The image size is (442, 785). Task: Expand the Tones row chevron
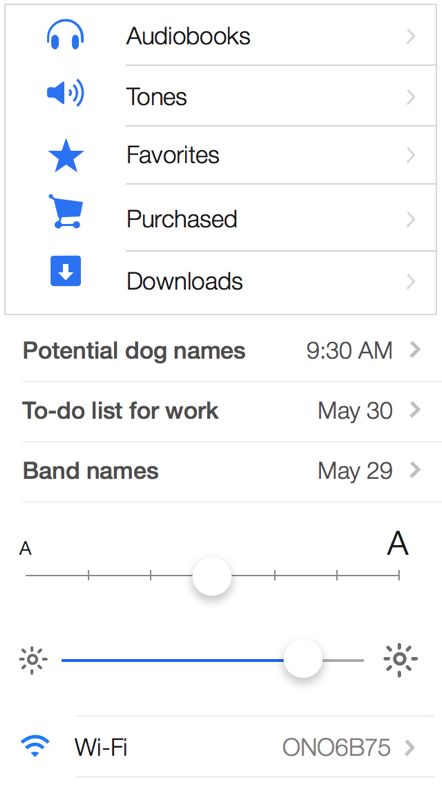click(411, 97)
